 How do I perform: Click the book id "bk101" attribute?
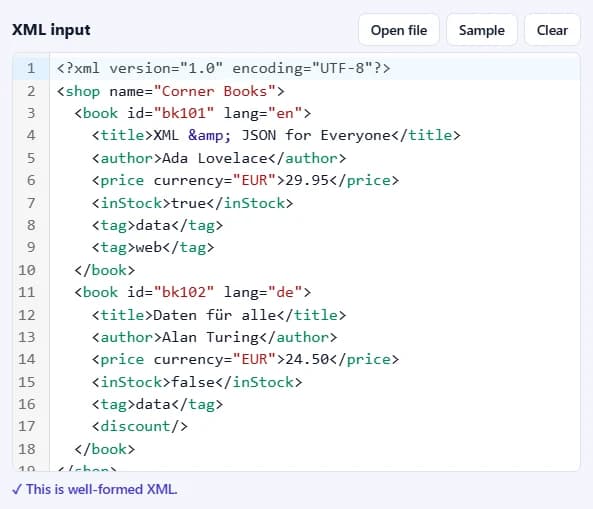171,113
